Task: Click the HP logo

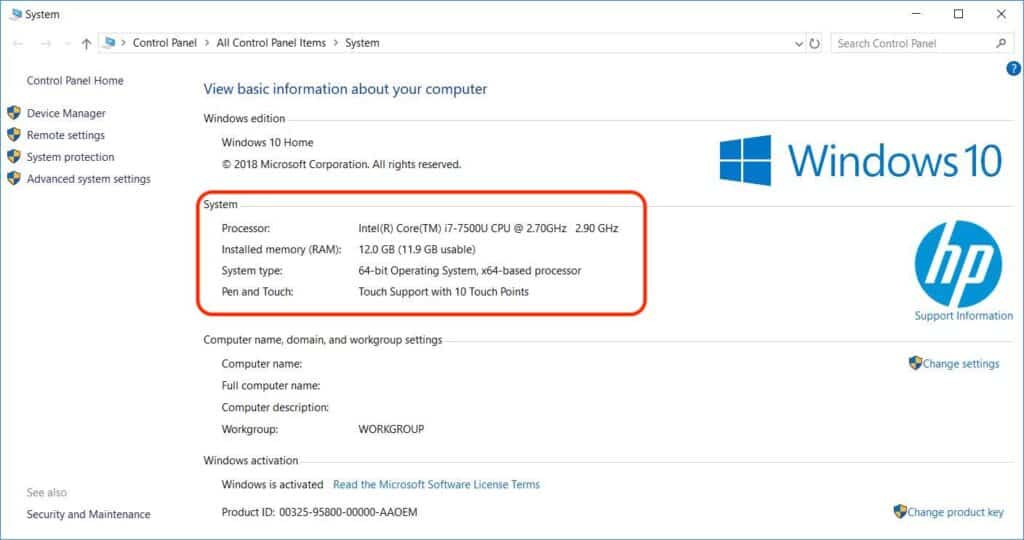Action: pos(958,264)
